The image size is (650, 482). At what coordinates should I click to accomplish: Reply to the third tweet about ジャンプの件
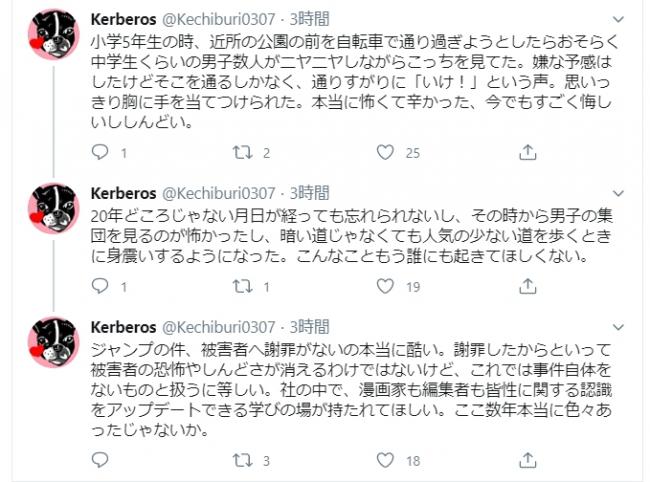pyautogui.click(x=100, y=460)
